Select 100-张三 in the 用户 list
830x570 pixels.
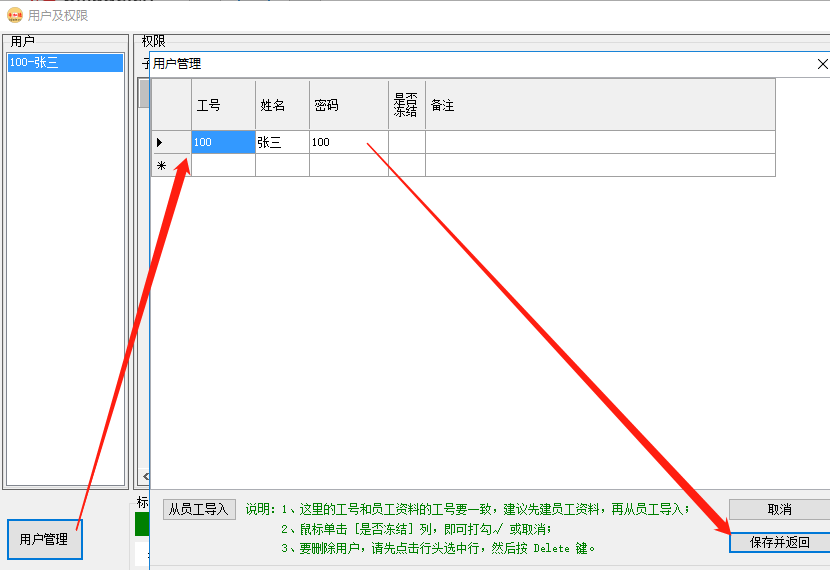[x=65, y=63]
